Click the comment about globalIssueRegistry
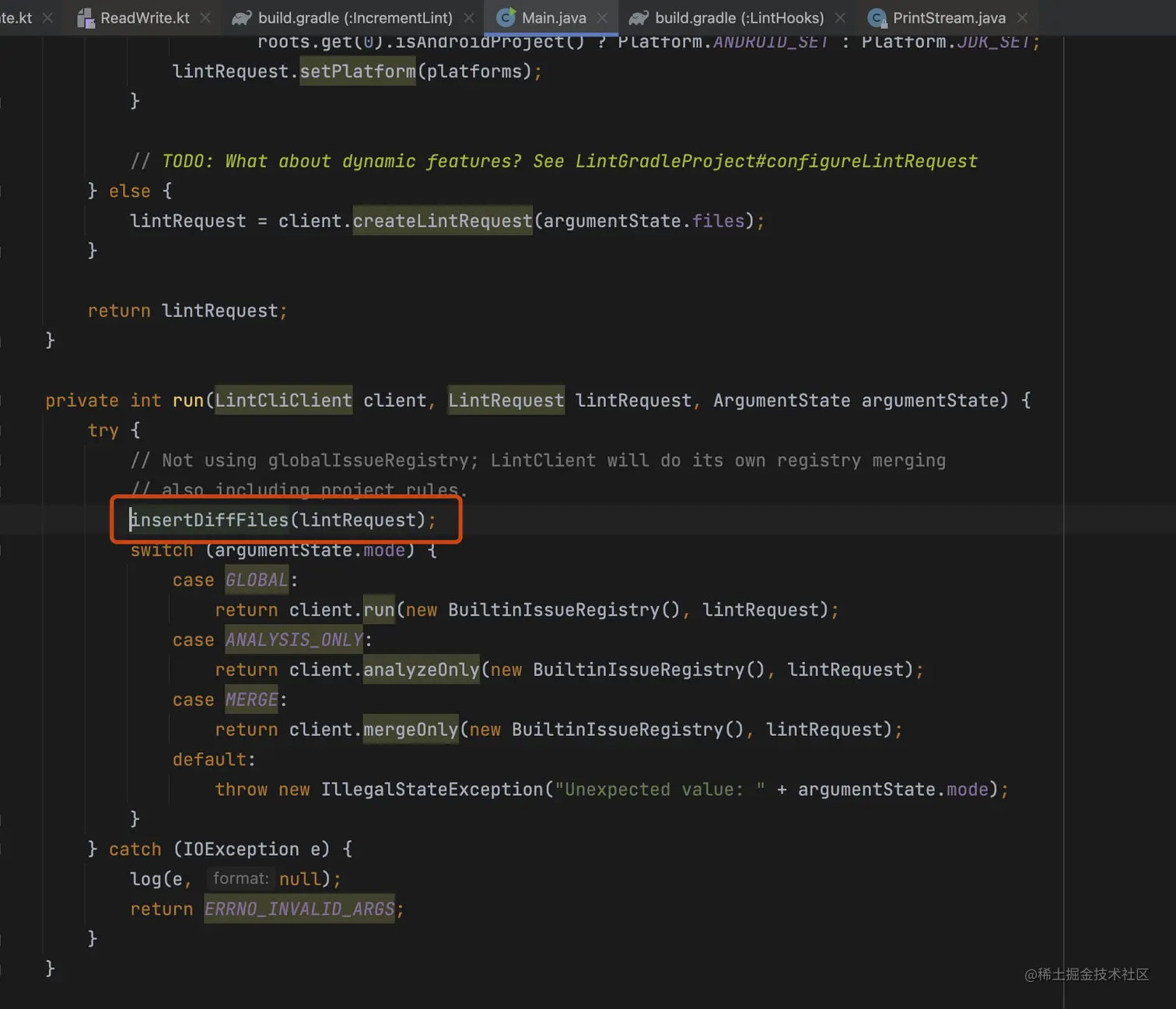1176x1009 pixels. click(x=538, y=461)
